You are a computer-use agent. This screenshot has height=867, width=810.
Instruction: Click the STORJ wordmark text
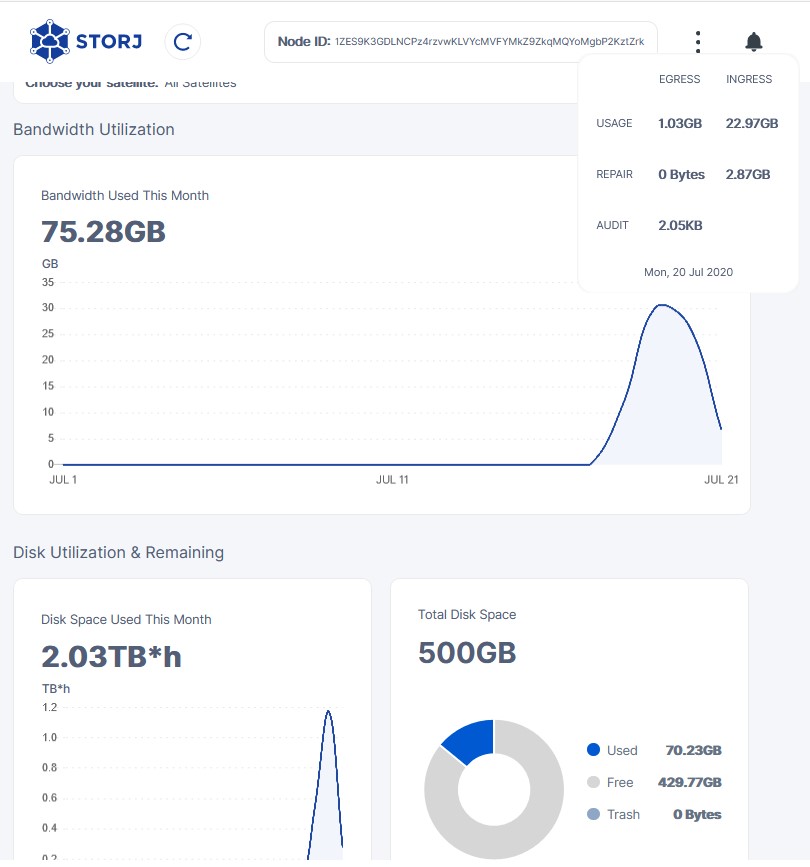[109, 42]
